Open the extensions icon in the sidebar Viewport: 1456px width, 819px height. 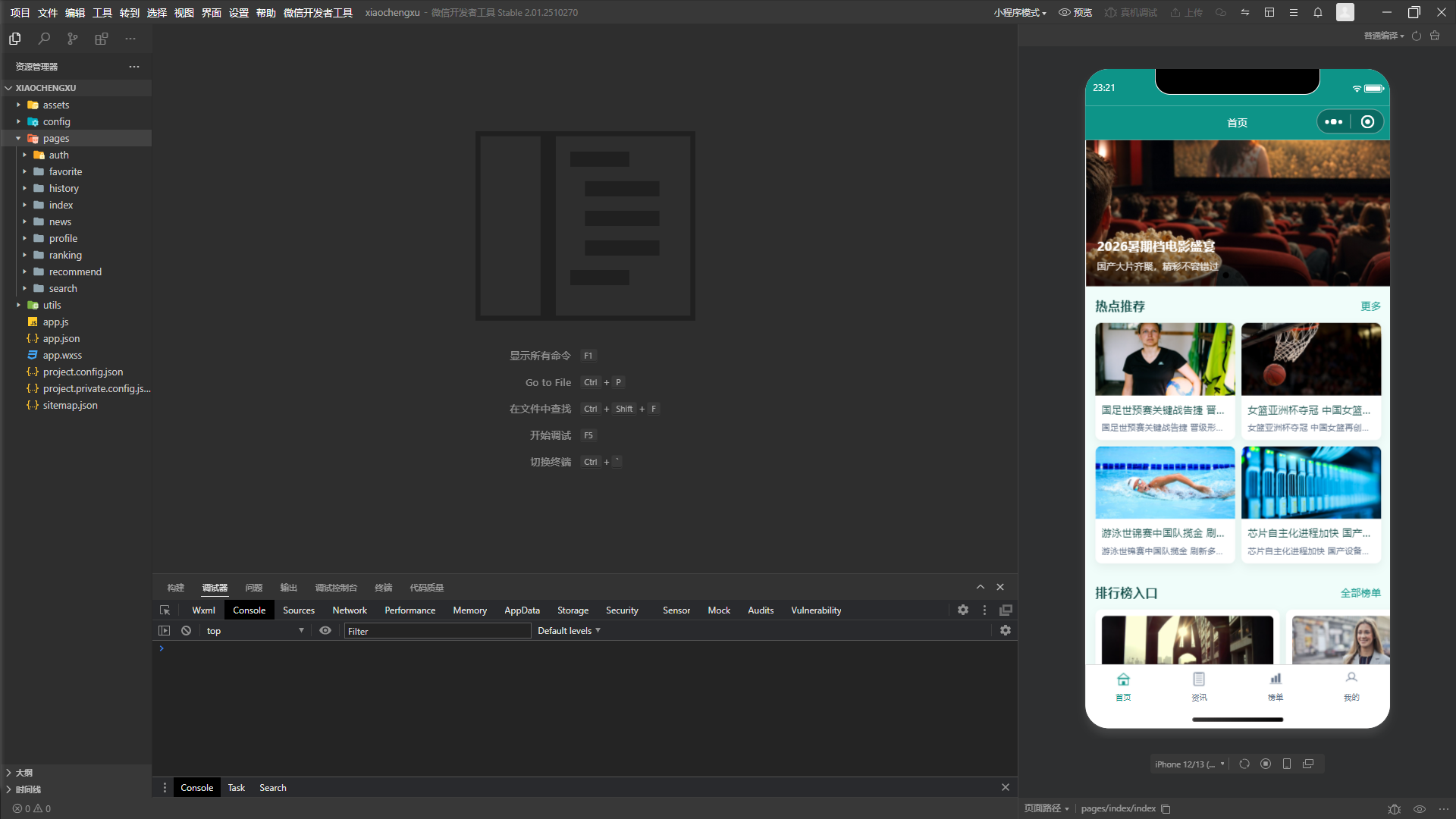[x=101, y=38]
